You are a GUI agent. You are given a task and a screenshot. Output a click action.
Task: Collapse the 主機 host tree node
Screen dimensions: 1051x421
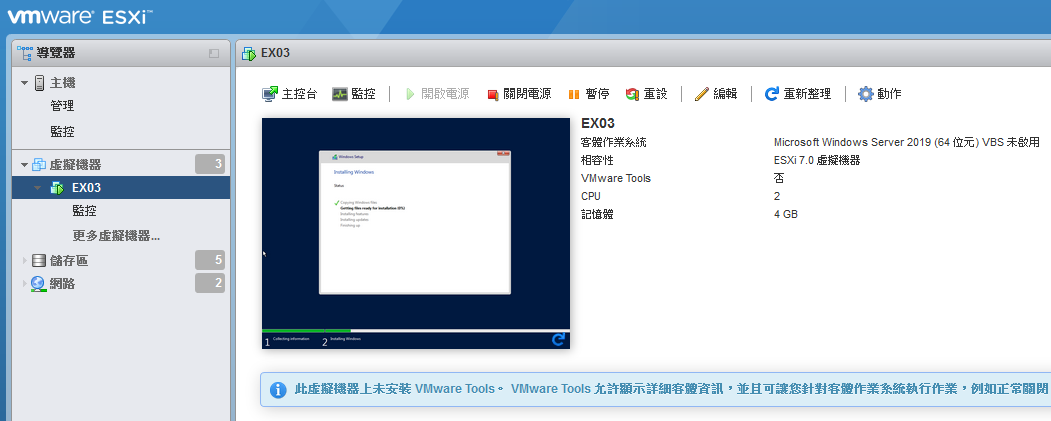[25, 83]
